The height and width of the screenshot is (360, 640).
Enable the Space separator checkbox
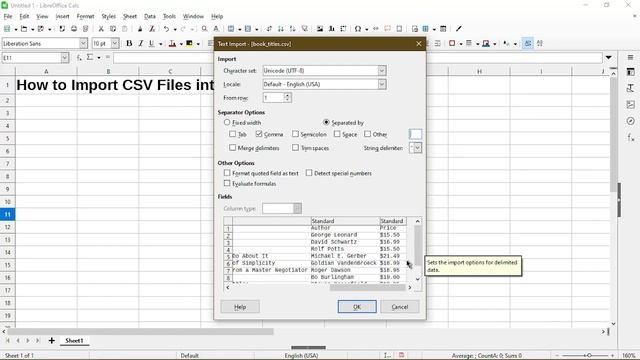tap(337, 134)
